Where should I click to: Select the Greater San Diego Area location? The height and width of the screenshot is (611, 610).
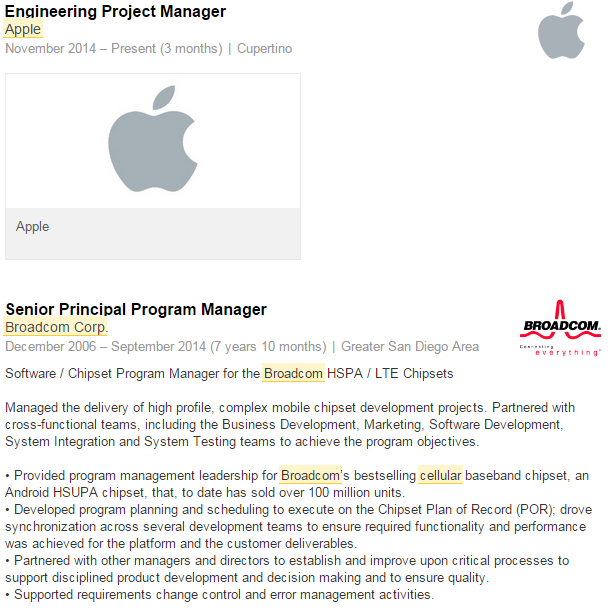[410, 347]
